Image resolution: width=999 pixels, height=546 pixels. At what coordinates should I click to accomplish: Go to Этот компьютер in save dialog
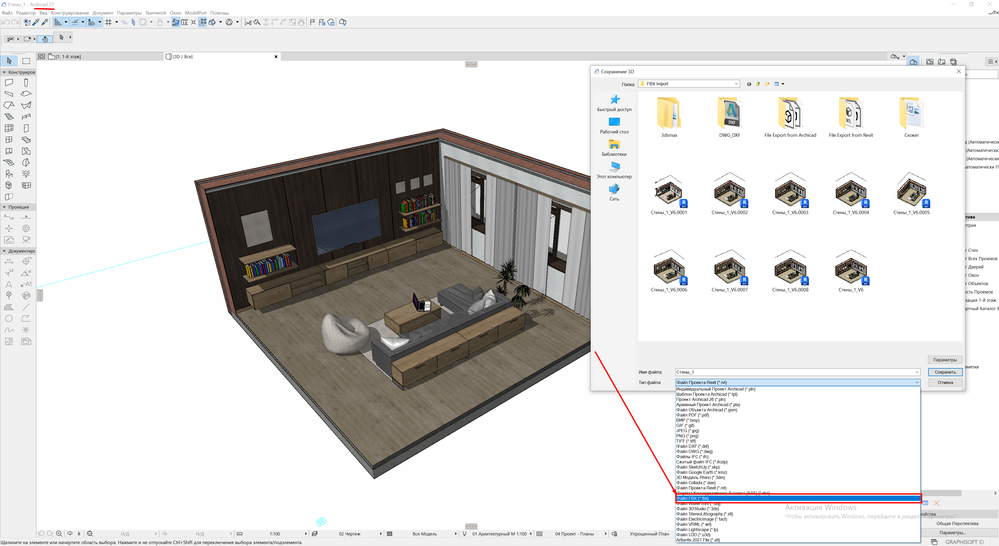[x=614, y=170]
